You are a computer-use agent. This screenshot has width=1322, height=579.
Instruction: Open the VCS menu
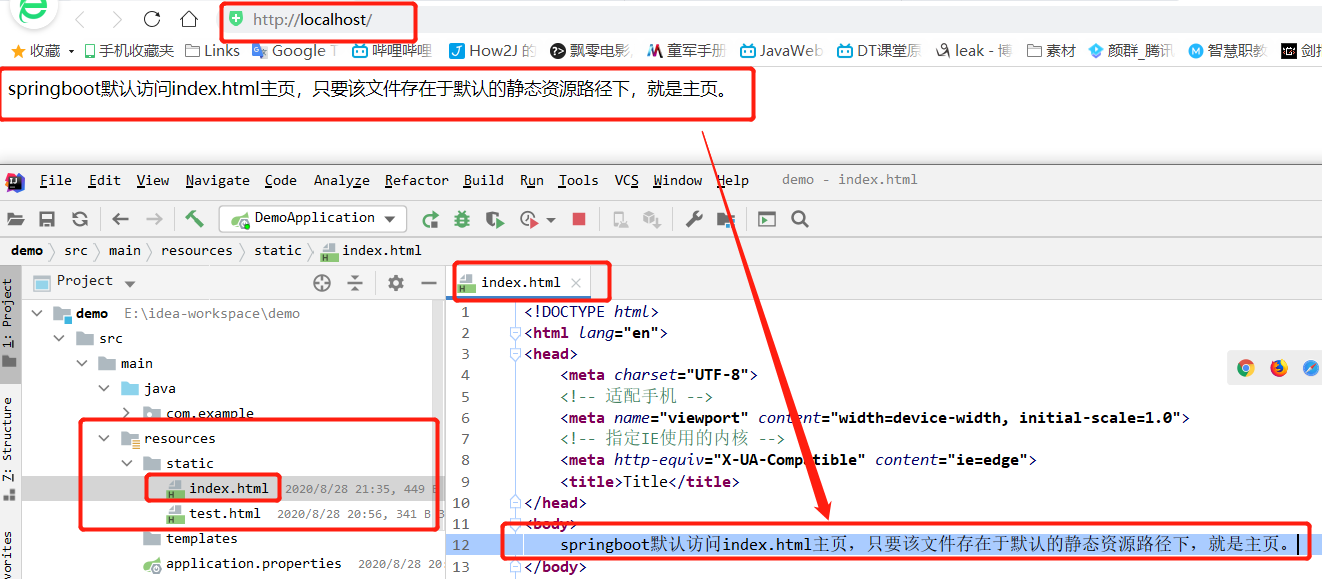(x=627, y=180)
